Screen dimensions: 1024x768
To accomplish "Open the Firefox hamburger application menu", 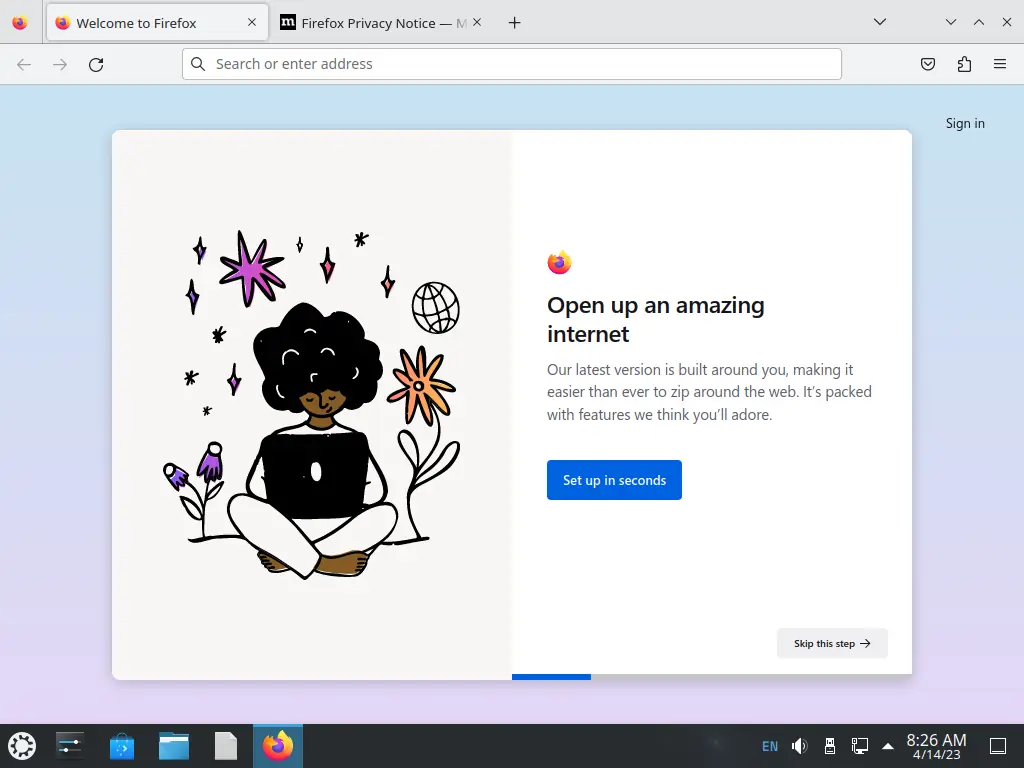I will click(1000, 64).
